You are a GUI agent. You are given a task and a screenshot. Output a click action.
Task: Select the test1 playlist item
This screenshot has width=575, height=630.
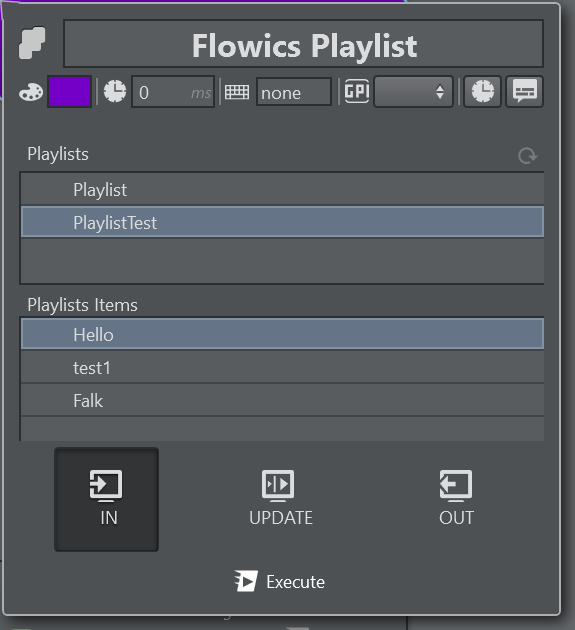282,367
